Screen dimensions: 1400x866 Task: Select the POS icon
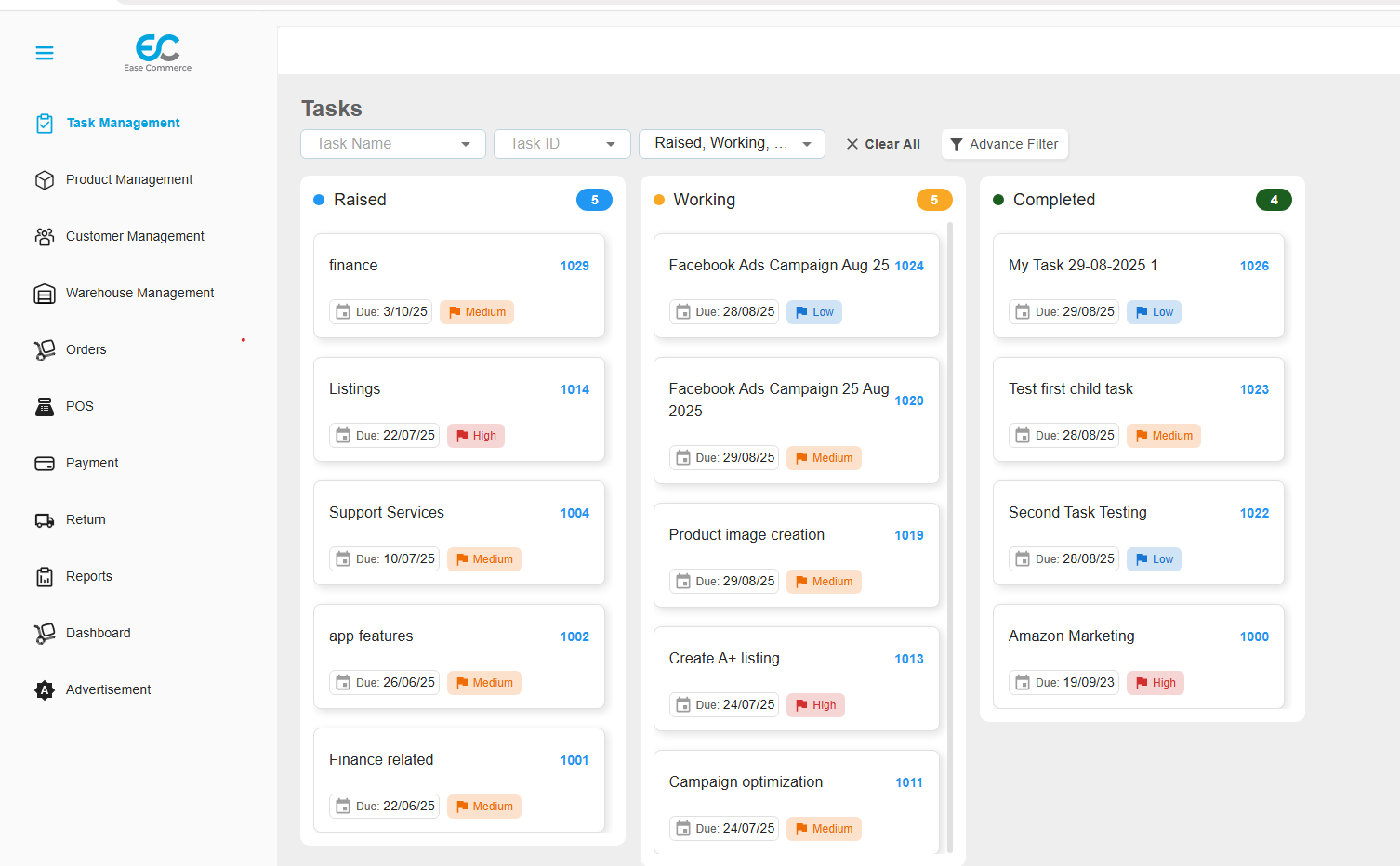45,406
